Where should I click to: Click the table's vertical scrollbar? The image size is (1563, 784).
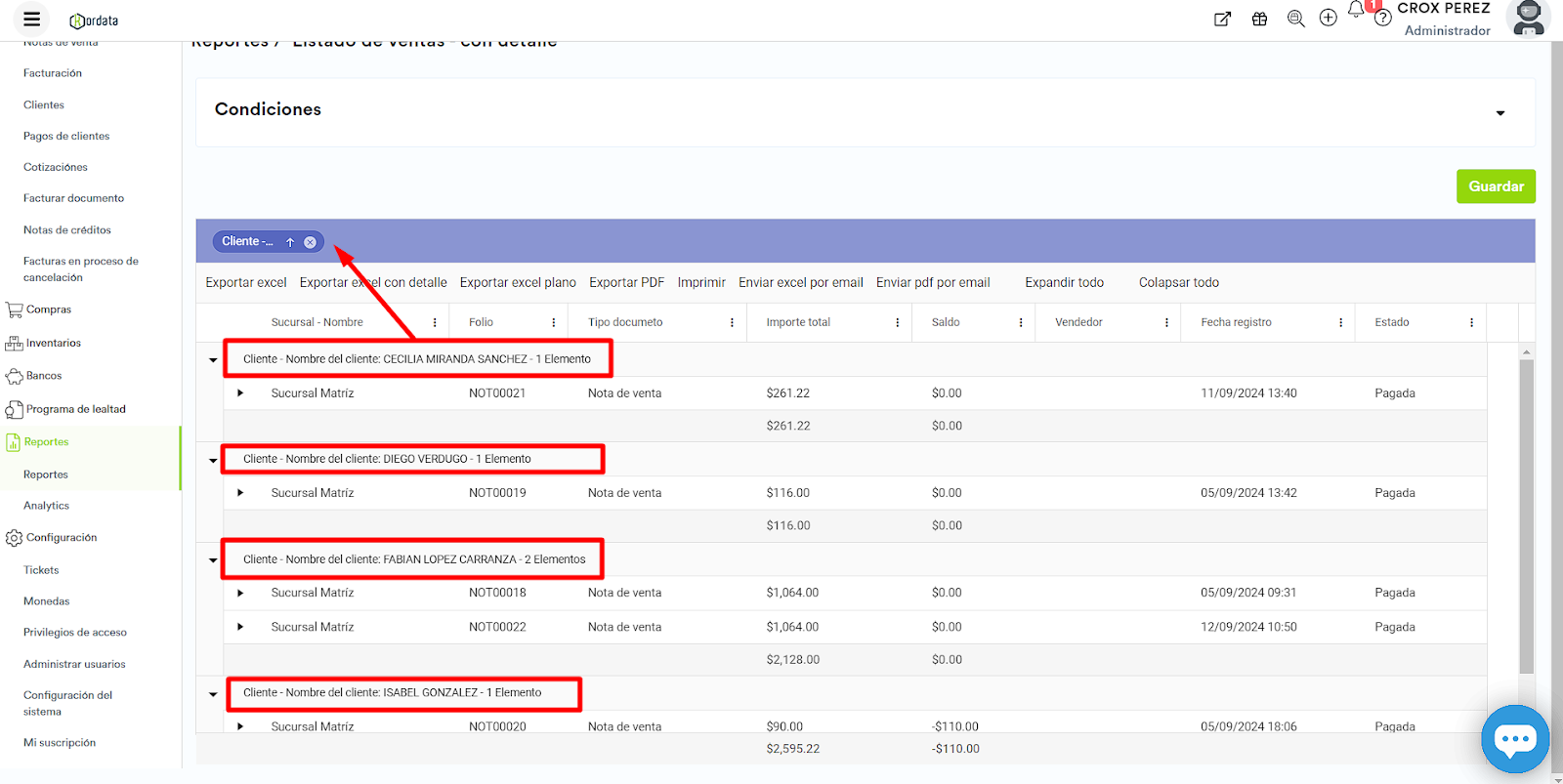click(1526, 517)
